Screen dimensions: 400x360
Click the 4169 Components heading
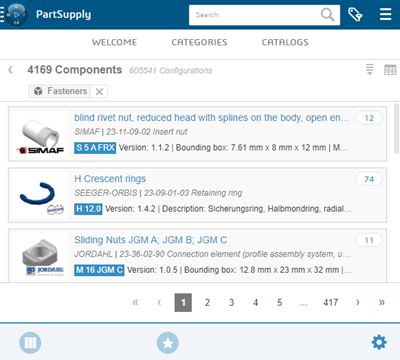coord(75,70)
